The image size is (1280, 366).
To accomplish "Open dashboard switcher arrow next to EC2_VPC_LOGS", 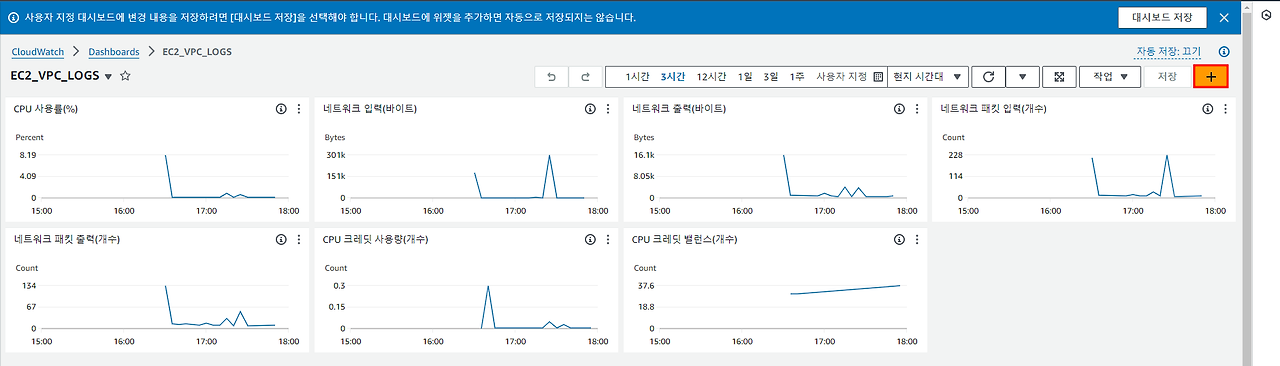I will (108, 77).
